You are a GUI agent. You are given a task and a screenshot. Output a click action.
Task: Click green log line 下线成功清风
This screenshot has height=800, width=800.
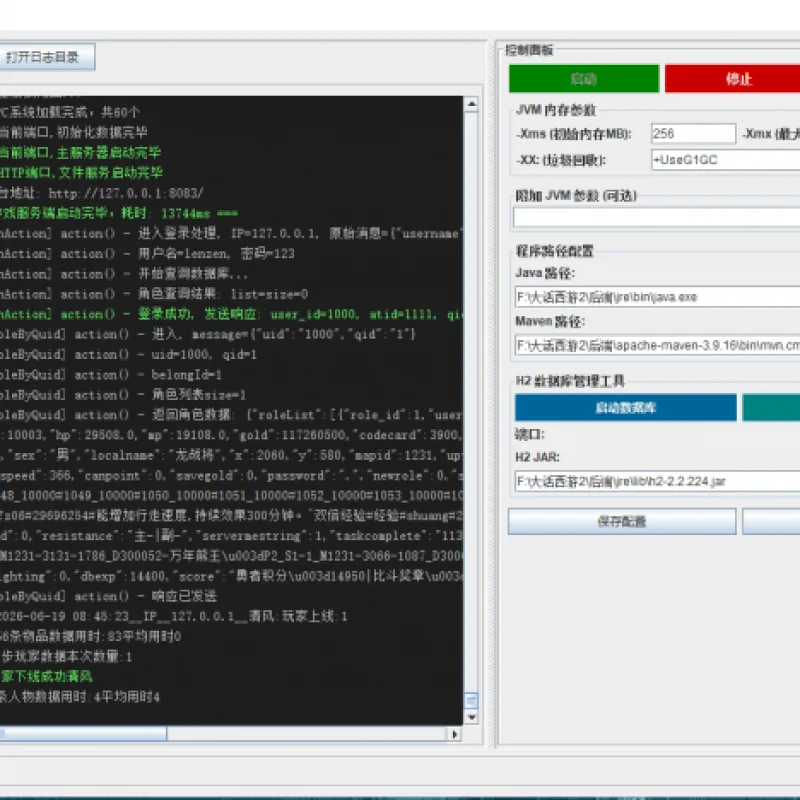point(46,677)
